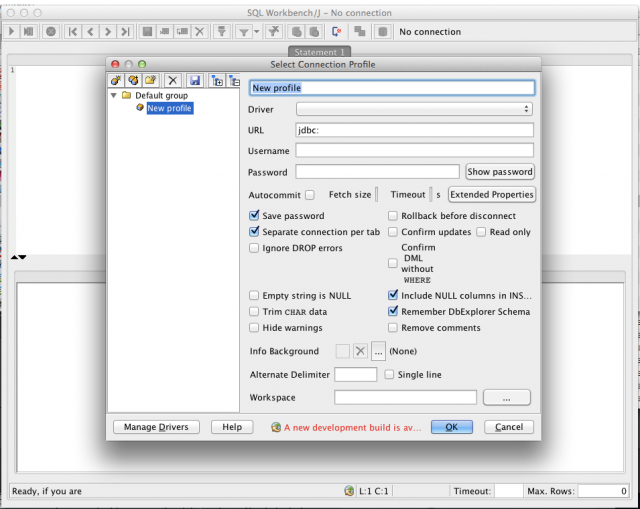Image resolution: width=640 pixels, height=509 pixels.
Task: Click the Execute statement play icon
Action: point(11,31)
